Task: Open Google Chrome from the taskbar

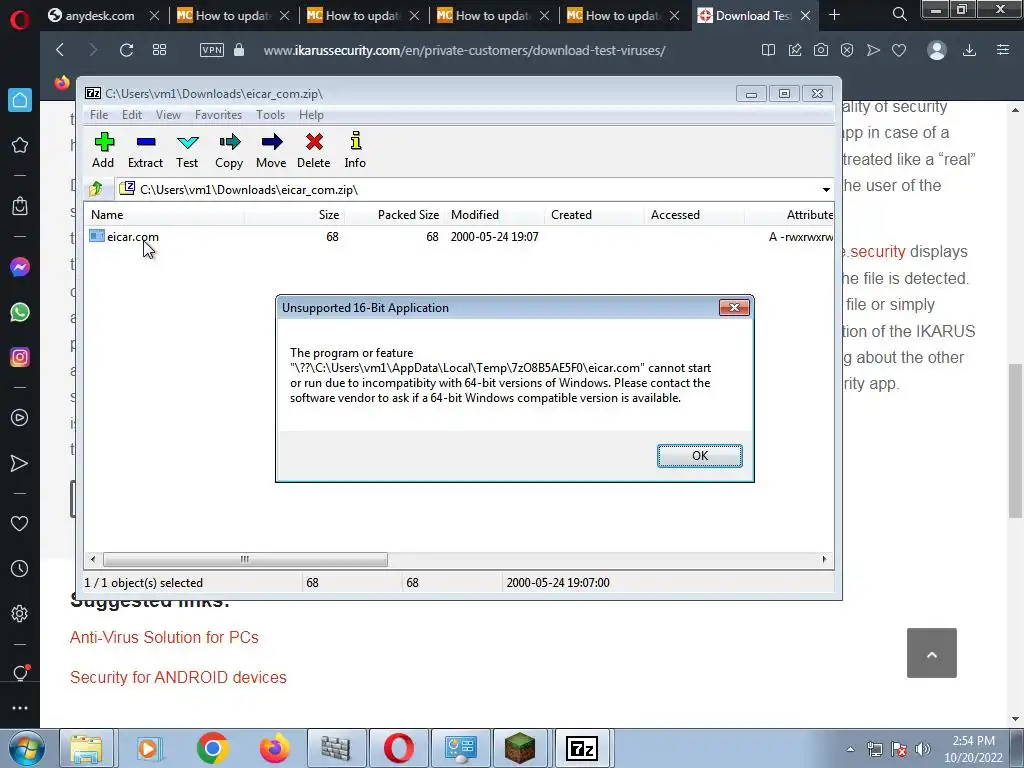Action: click(x=212, y=748)
